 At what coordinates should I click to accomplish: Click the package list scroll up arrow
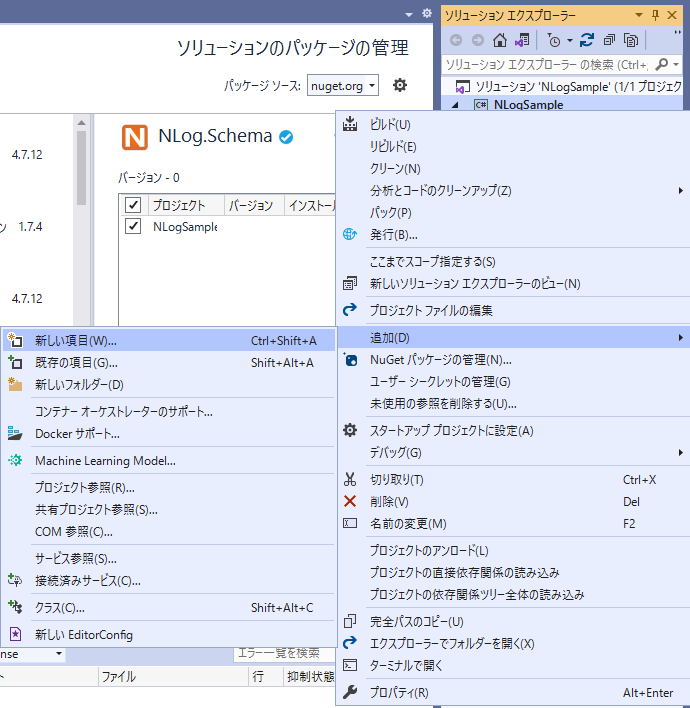[81, 122]
